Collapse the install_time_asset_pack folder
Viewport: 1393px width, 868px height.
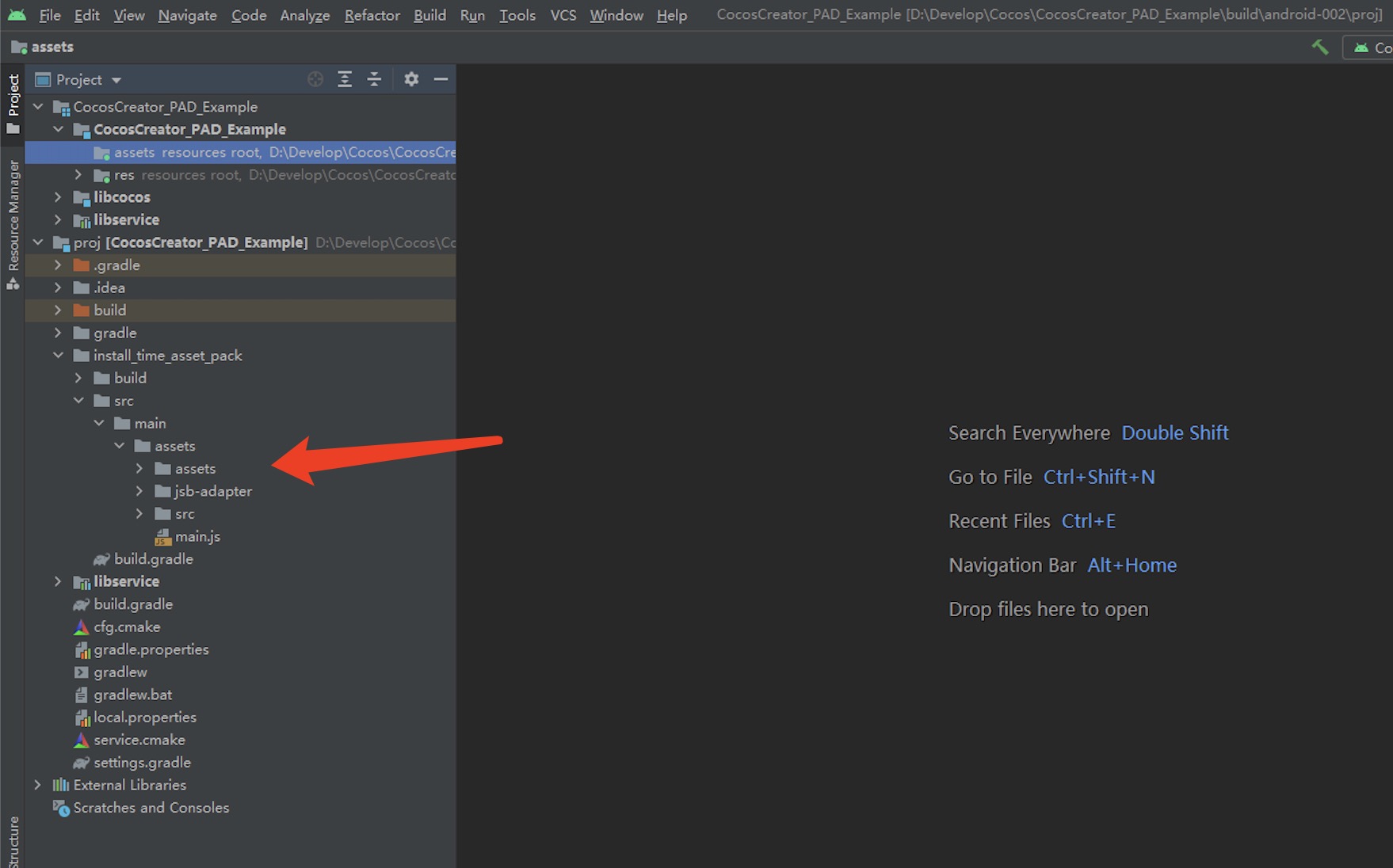click(58, 356)
